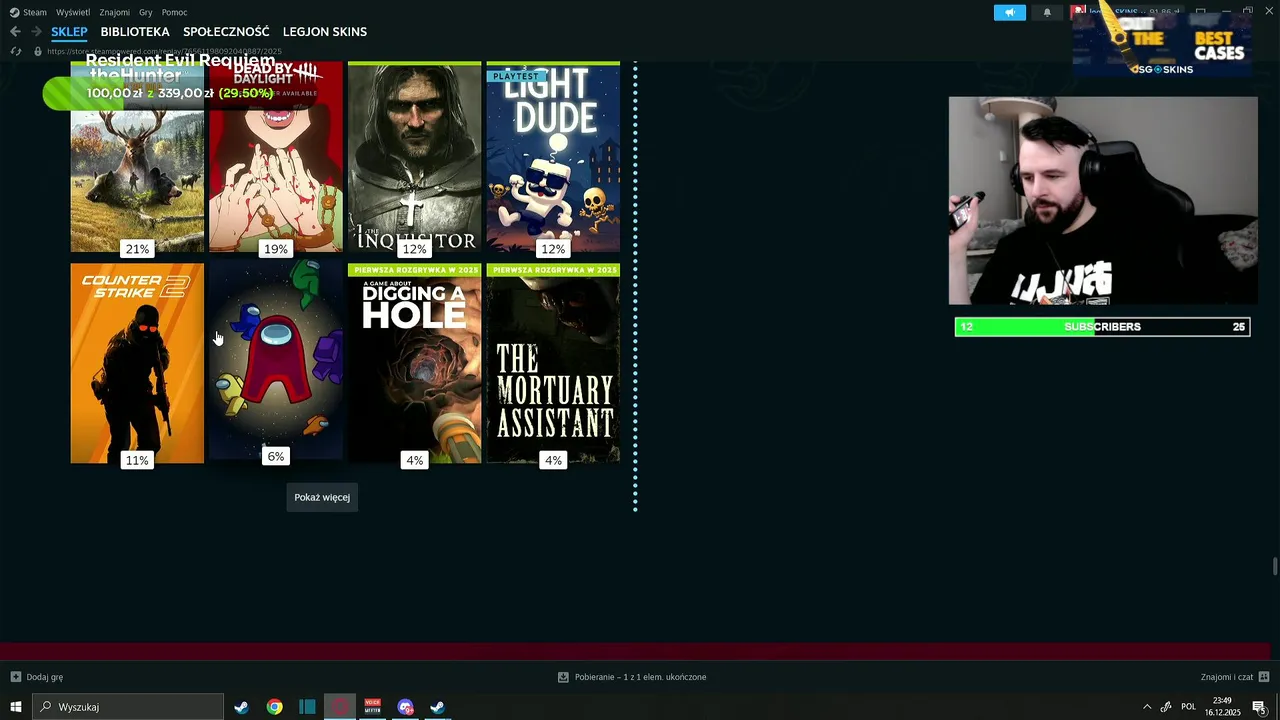The width and height of the screenshot is (1280, 720).
Task: Click the Wyszukaj taskbar search box
Action: coord(128,707)
